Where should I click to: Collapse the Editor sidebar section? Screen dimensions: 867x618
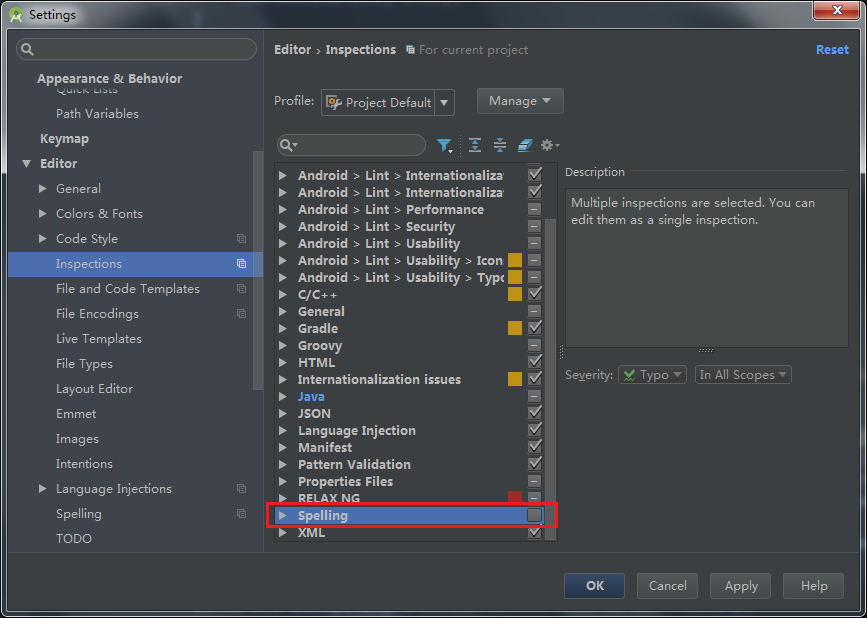point(26,164)
